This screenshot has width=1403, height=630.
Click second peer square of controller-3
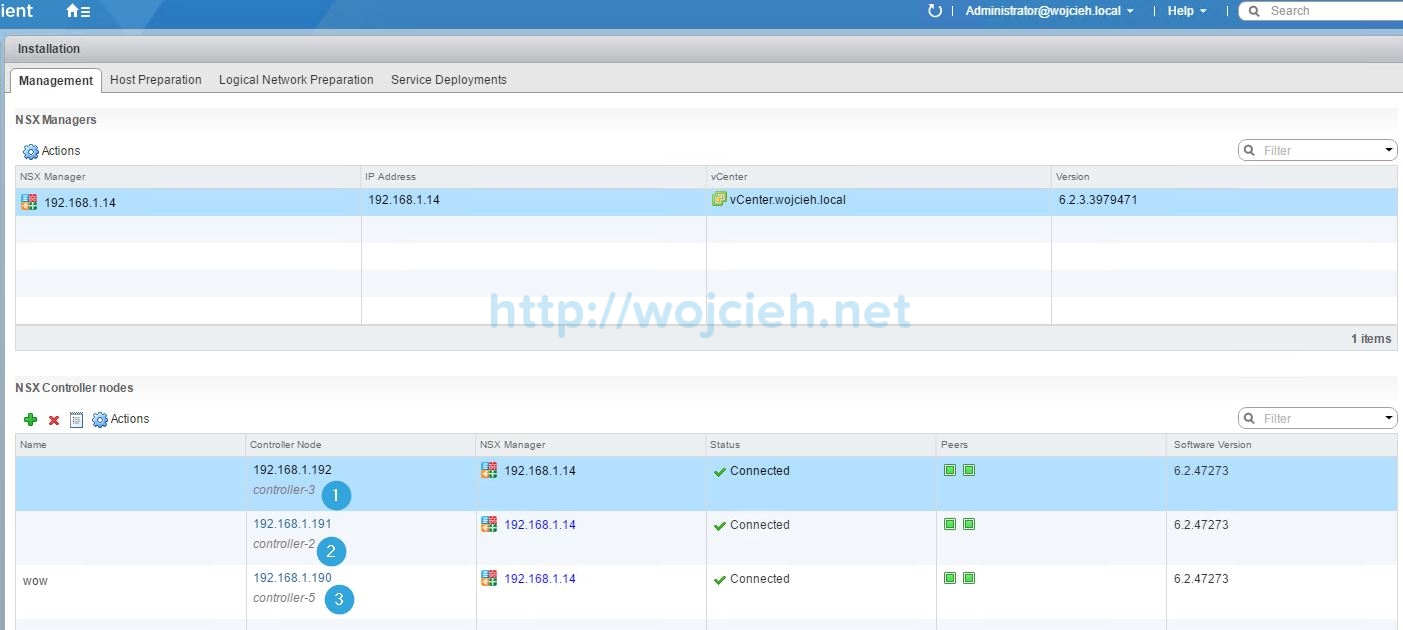coord(969,470)
